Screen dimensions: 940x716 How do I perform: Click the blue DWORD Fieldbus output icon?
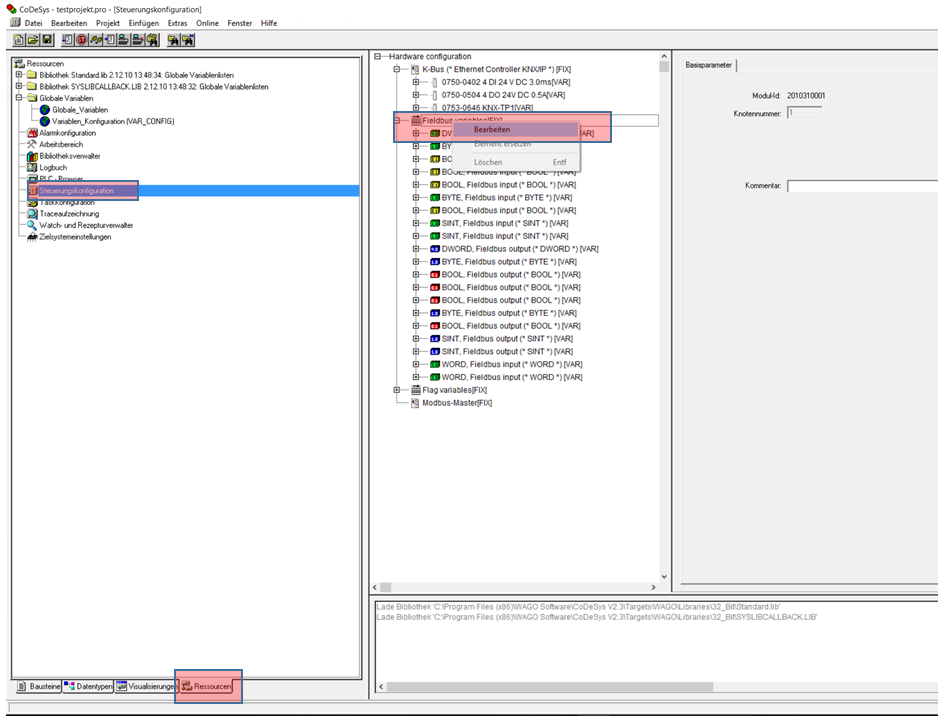pos(435,249)
